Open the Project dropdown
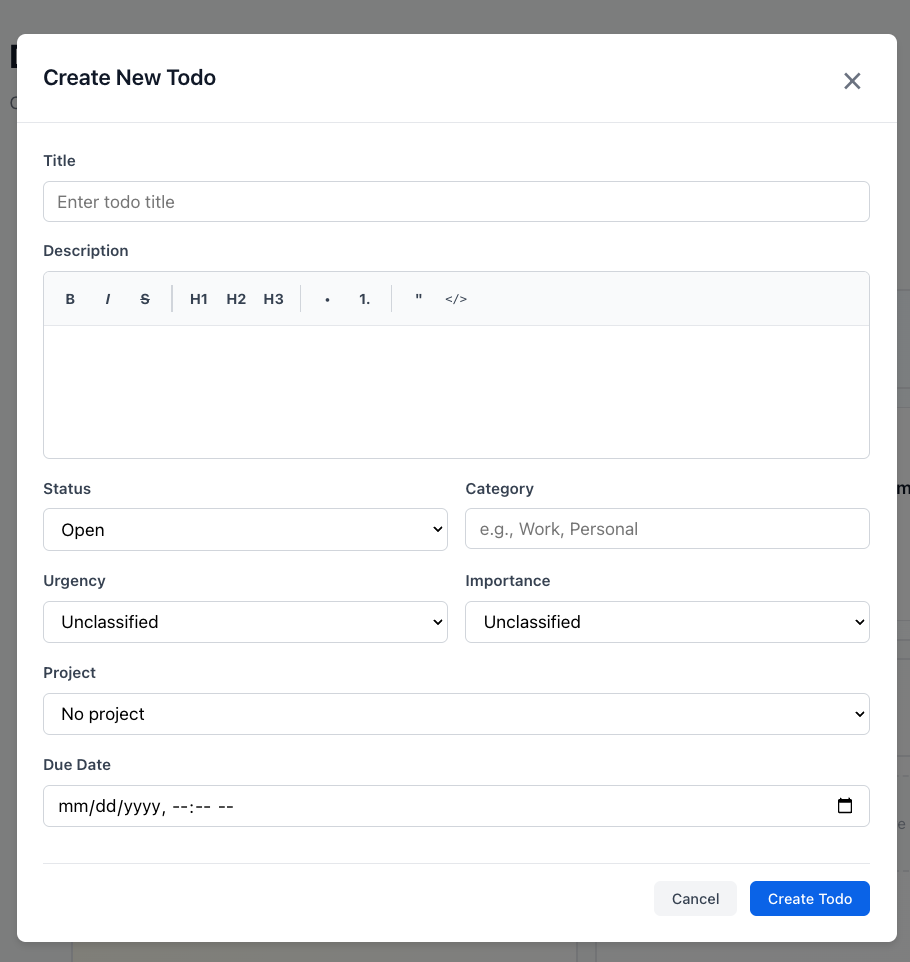 (456, 714)
